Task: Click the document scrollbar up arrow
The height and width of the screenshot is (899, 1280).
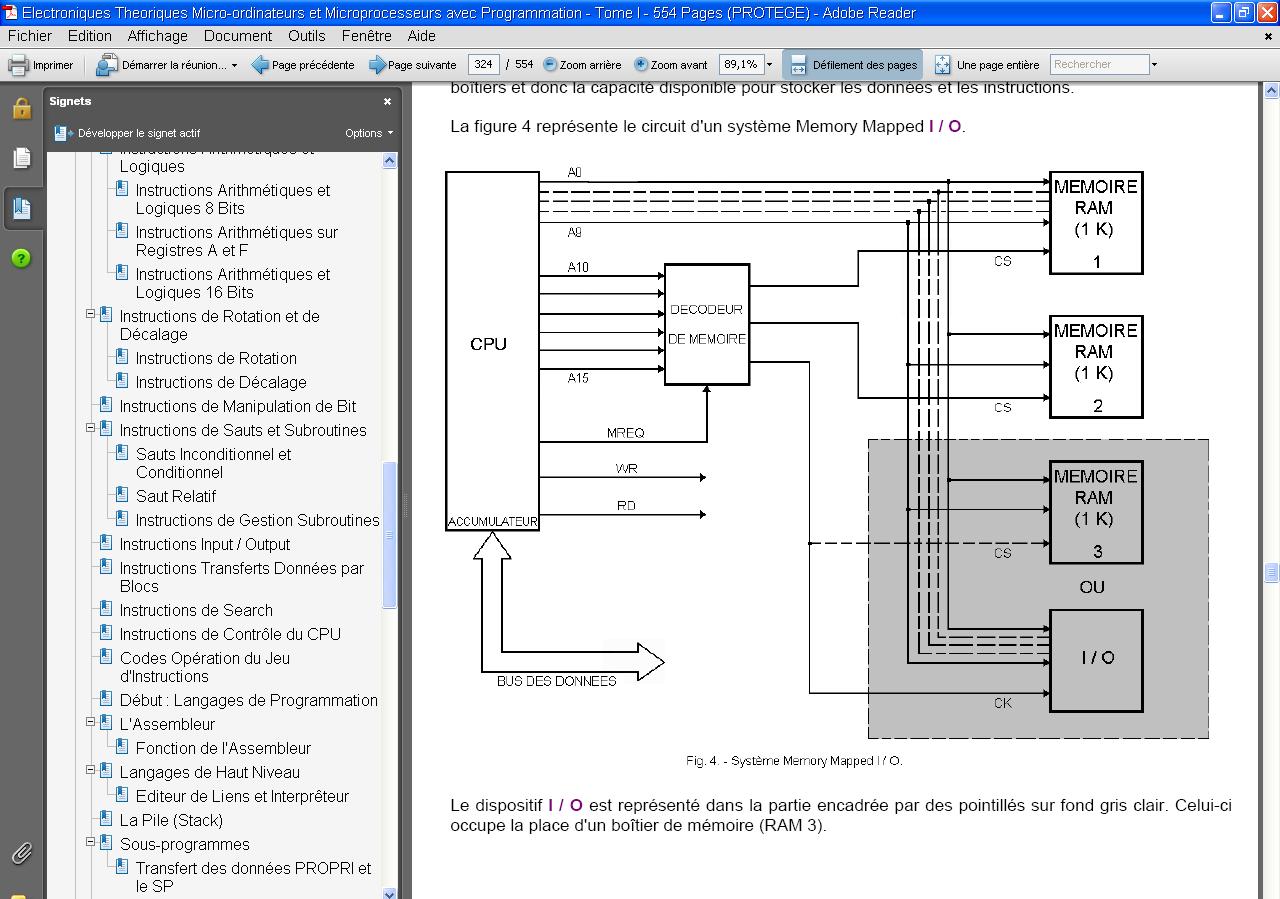Action: point(1271,91)
